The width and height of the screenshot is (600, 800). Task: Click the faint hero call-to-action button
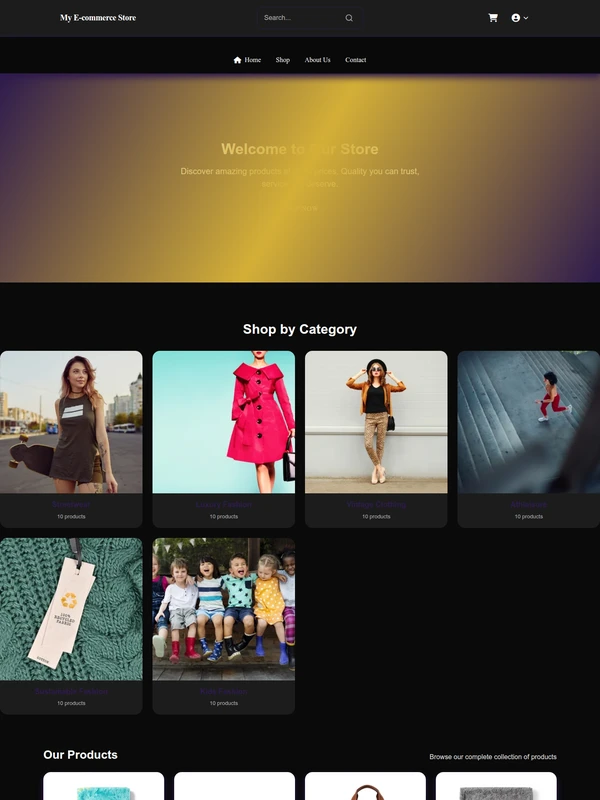point(300,208)
